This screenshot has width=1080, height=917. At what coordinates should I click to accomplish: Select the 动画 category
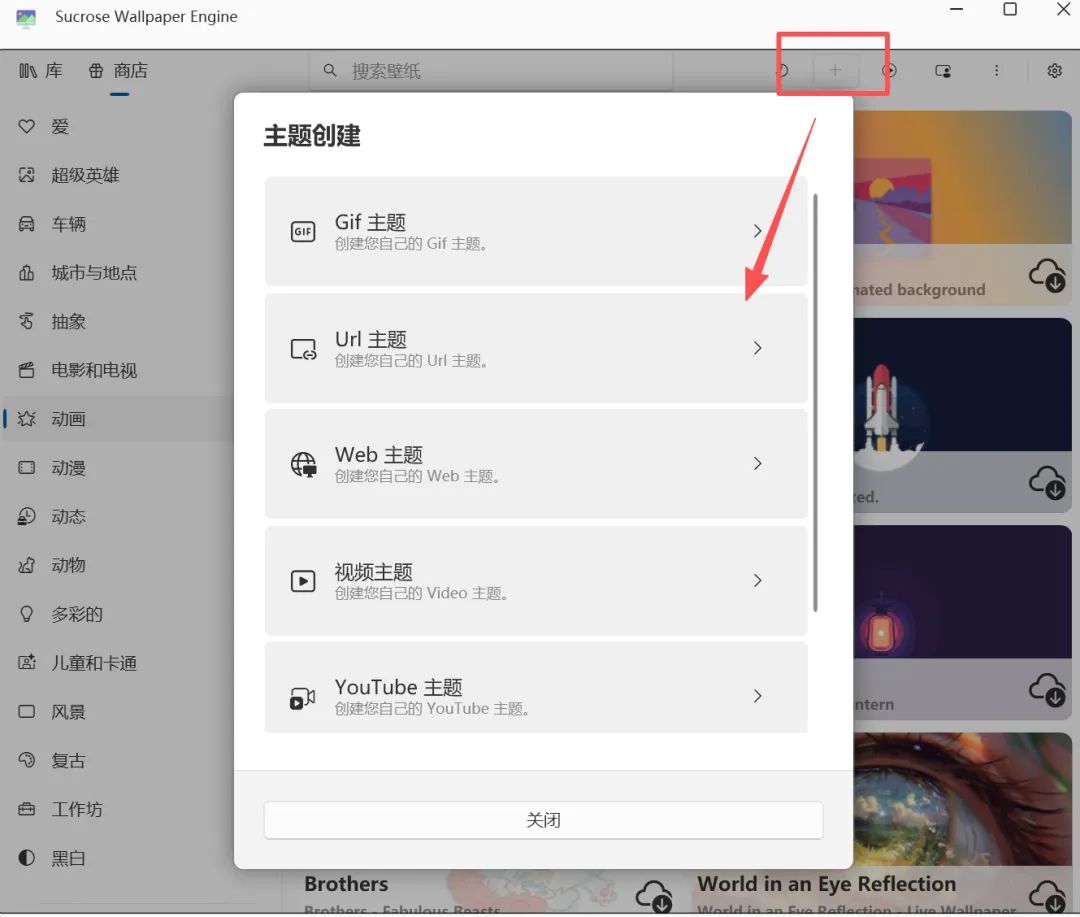coord(117,419)
